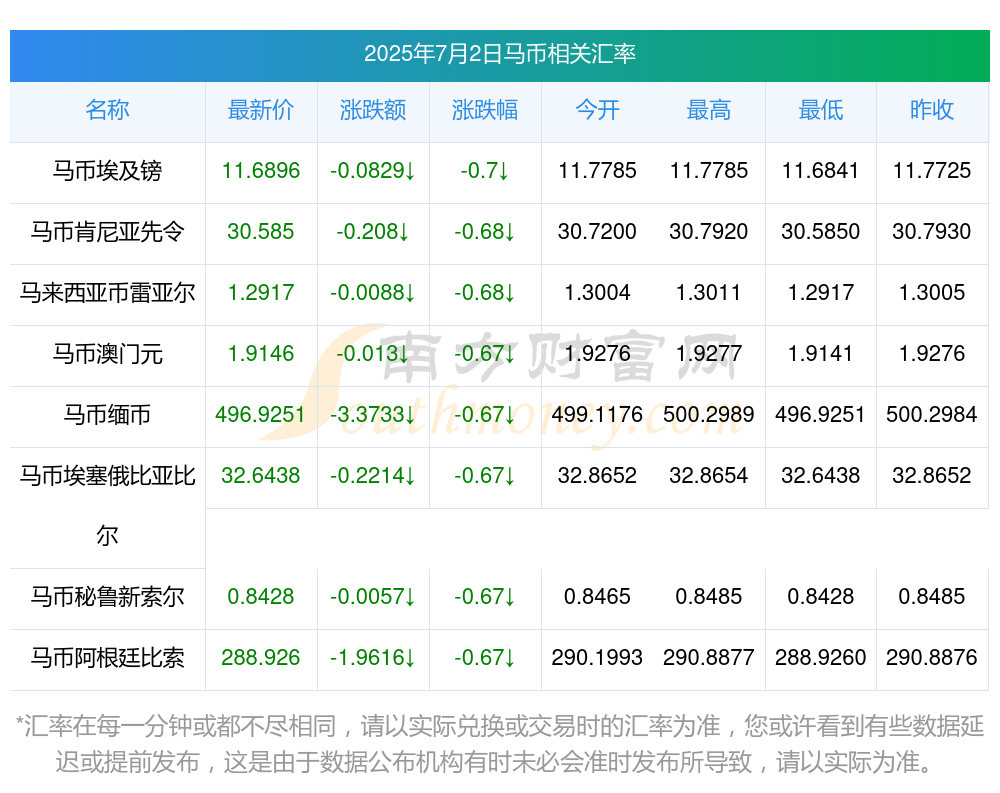Select previous close 30.7930
This screenshot has height=793, width=1000.
pyautogui.click(x=932, y=232)
